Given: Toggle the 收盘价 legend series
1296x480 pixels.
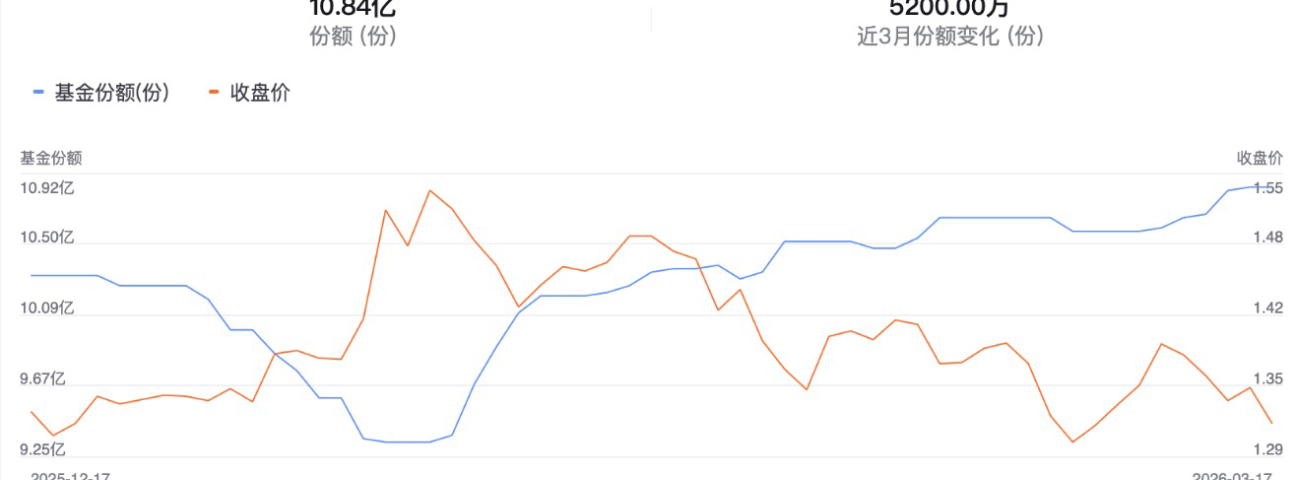Looking at the screenshot, I should [x=260, y=93].
